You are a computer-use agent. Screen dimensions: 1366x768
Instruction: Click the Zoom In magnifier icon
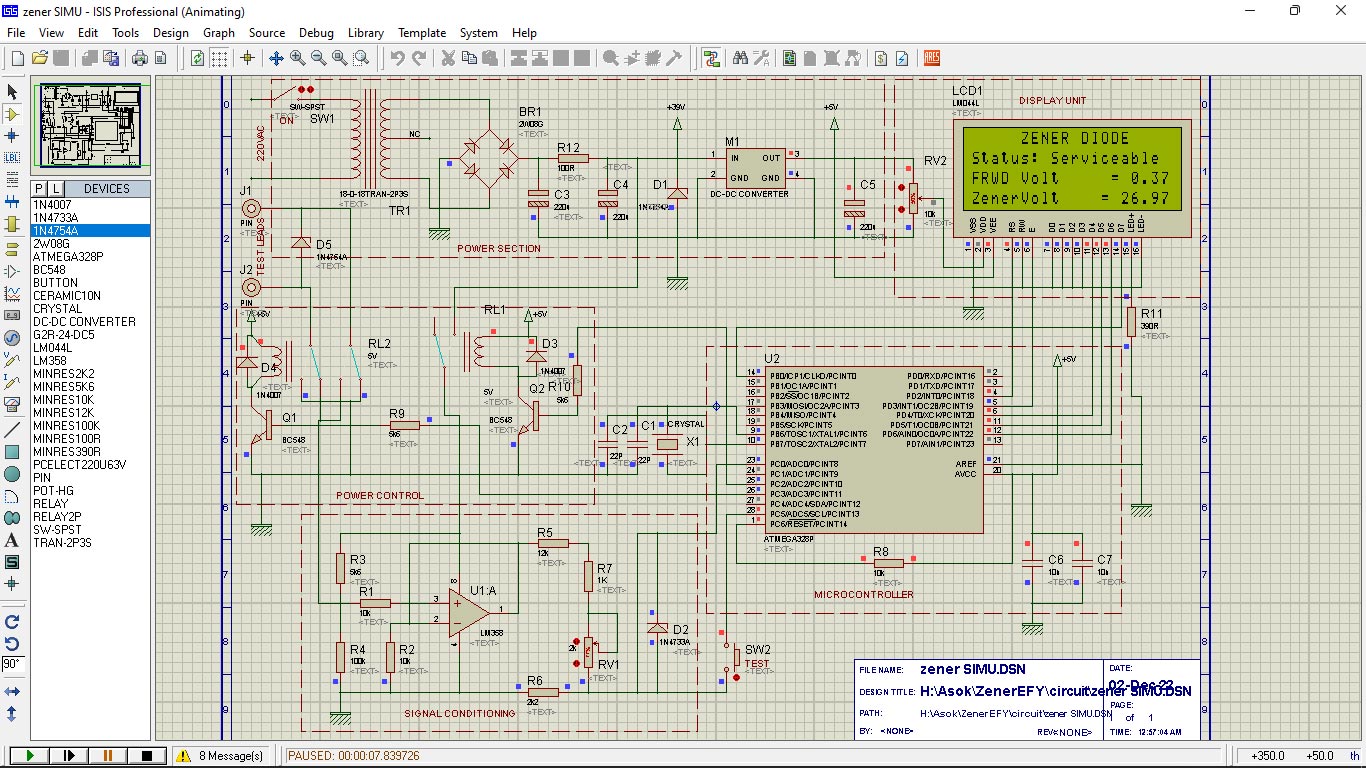point(297,58)
